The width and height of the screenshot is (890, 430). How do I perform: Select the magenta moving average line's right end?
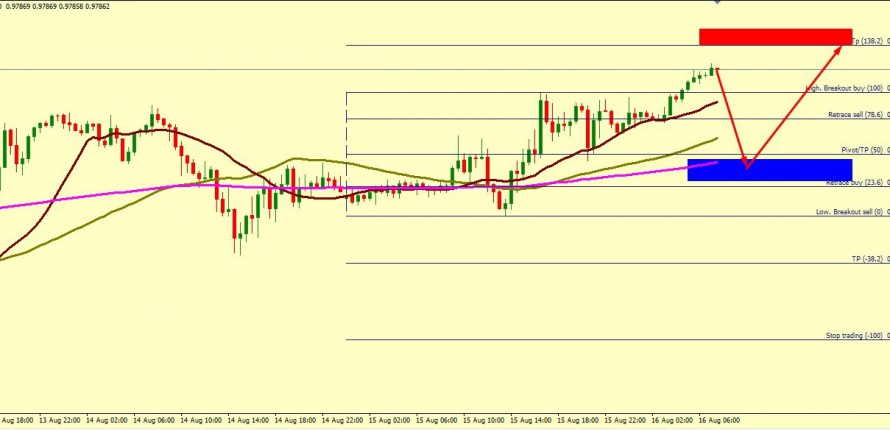point(715,162)
